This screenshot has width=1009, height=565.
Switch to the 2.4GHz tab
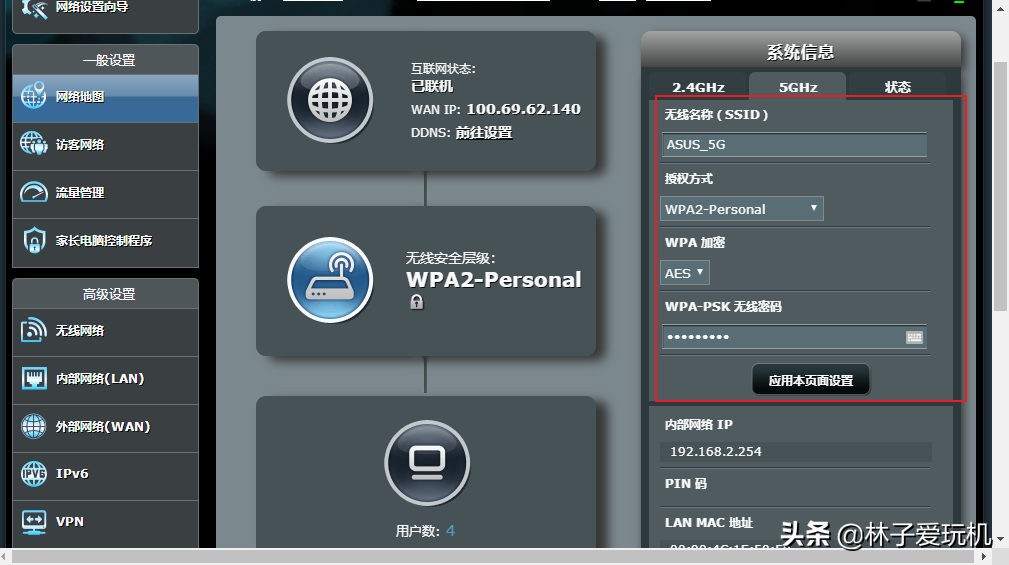tap(697, 87)
